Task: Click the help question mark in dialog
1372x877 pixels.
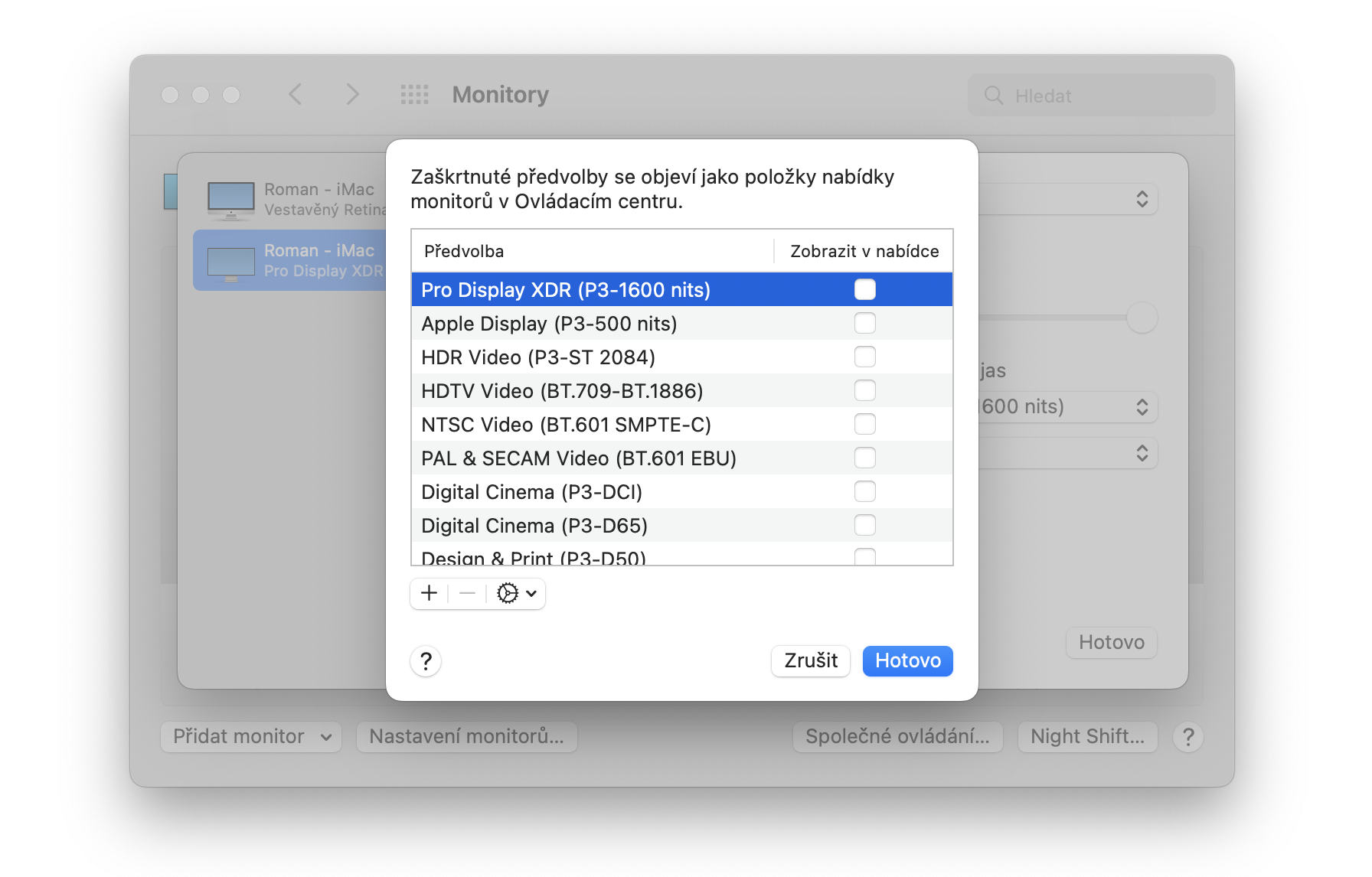Action: pos(426,661)
